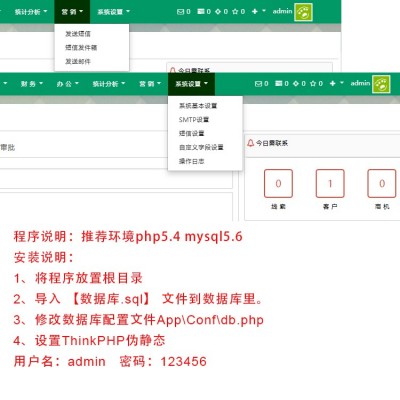Open SMTP设置 menu item
The image size is (400, 400).
point(194,120)
